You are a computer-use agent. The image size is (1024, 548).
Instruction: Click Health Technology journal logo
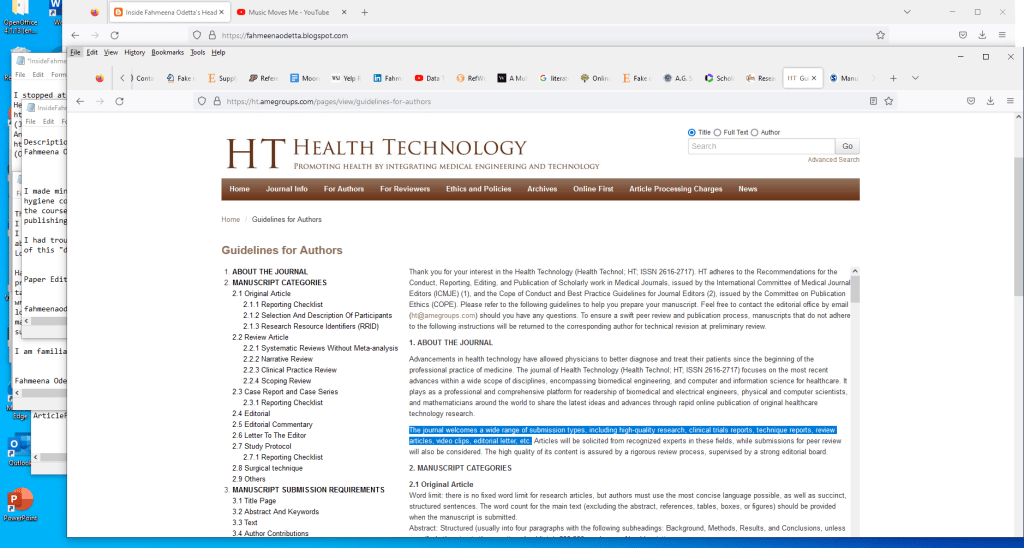coord(413,153)
